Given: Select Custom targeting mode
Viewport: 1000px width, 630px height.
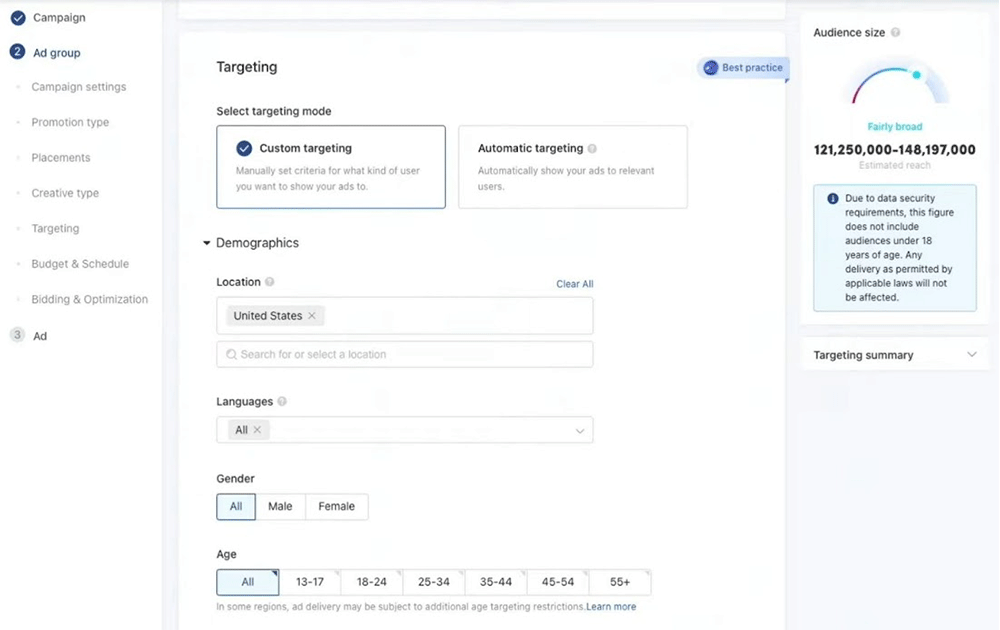Looking at the screenshot, I should coord(331,166).
